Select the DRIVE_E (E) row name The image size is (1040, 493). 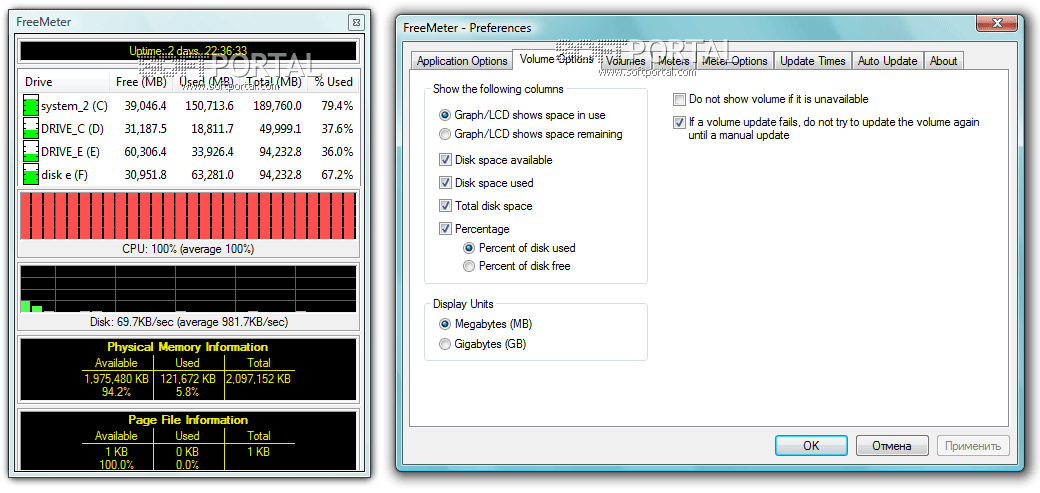point(70,152)
